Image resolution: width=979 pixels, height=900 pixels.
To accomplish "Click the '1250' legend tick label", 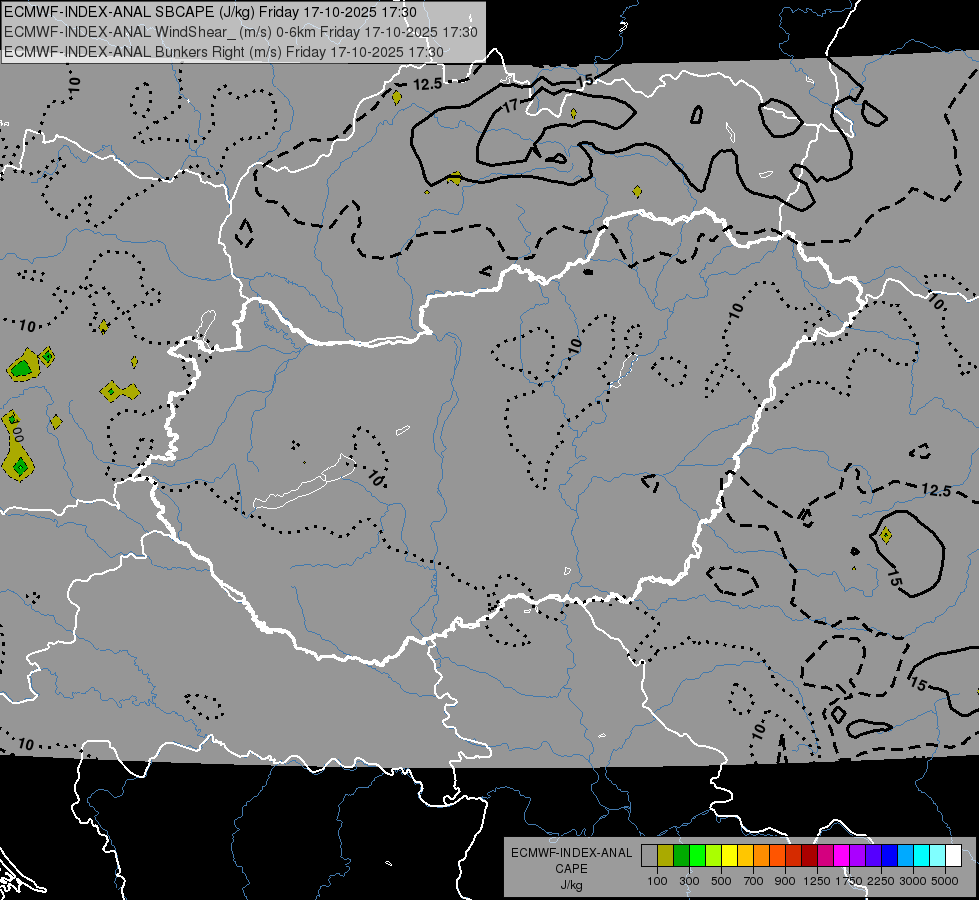I will point(817,881).
